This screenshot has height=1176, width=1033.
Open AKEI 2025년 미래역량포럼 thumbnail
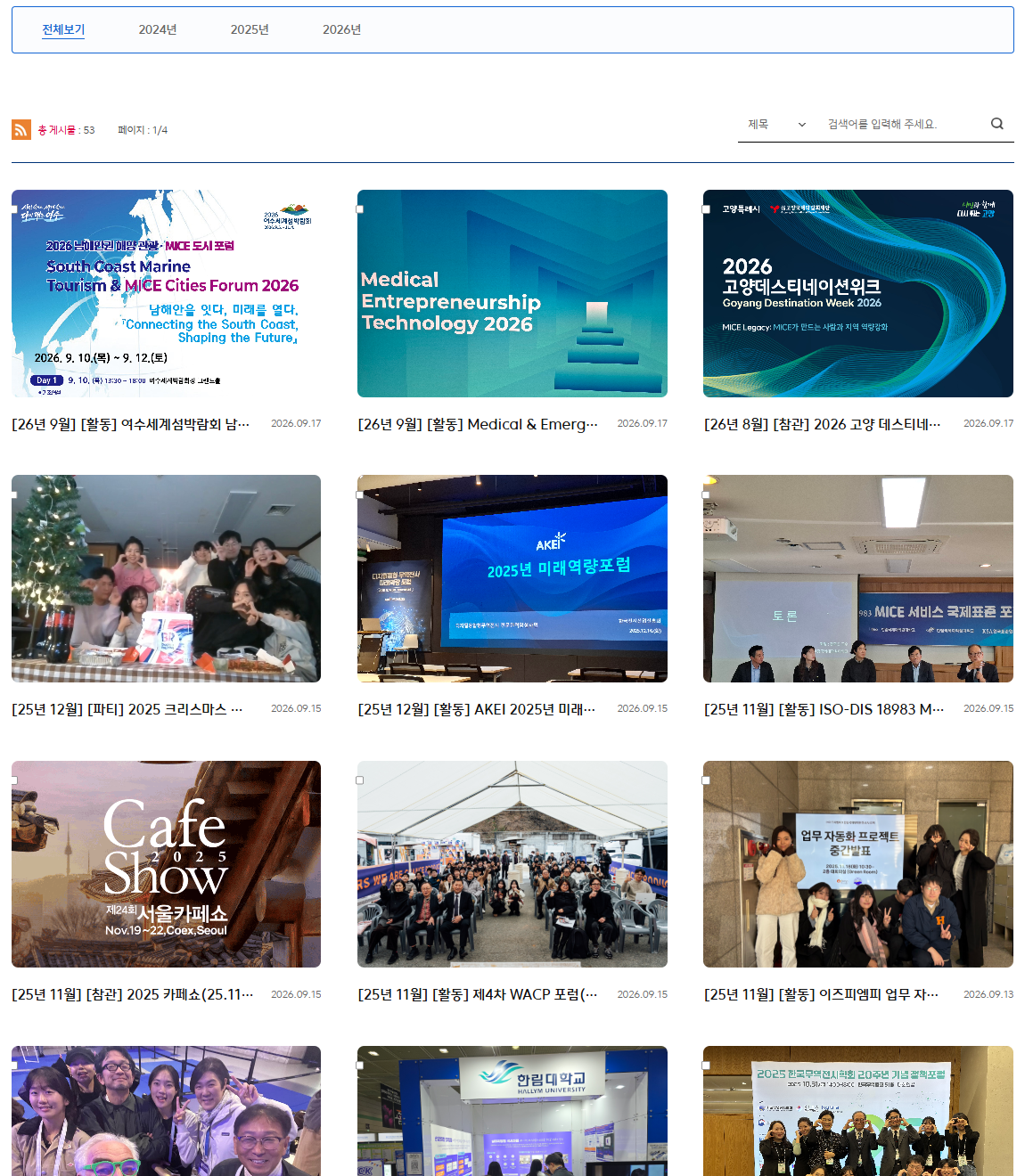512,579
